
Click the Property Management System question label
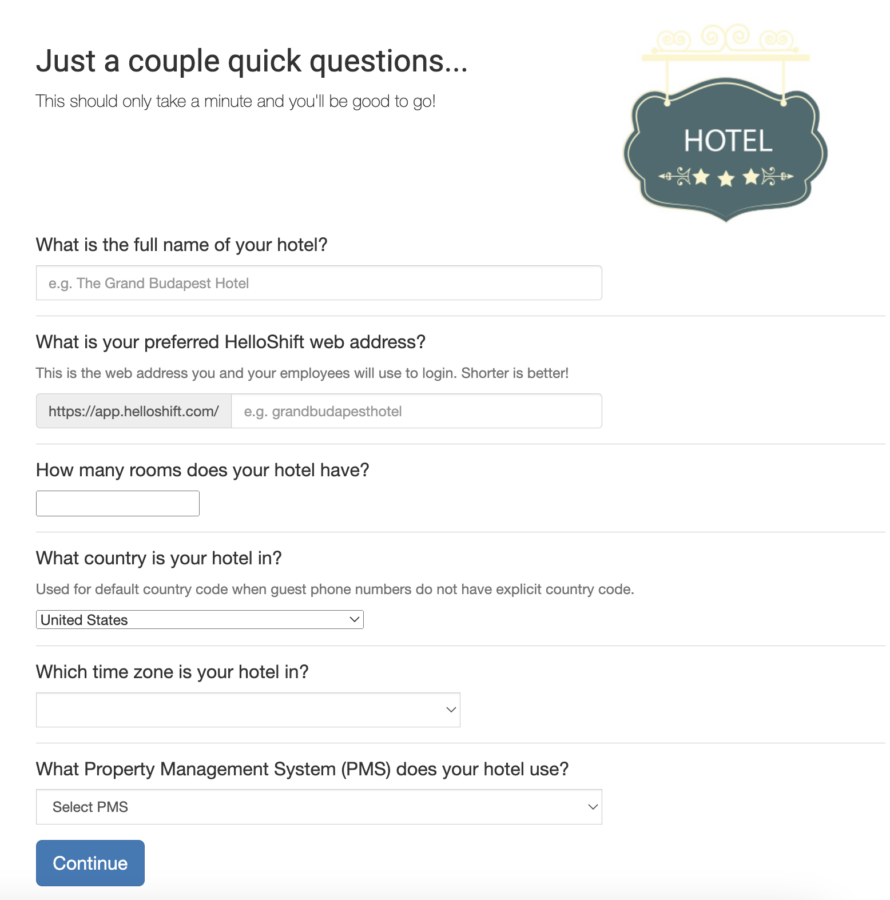(x=302, y=769)
